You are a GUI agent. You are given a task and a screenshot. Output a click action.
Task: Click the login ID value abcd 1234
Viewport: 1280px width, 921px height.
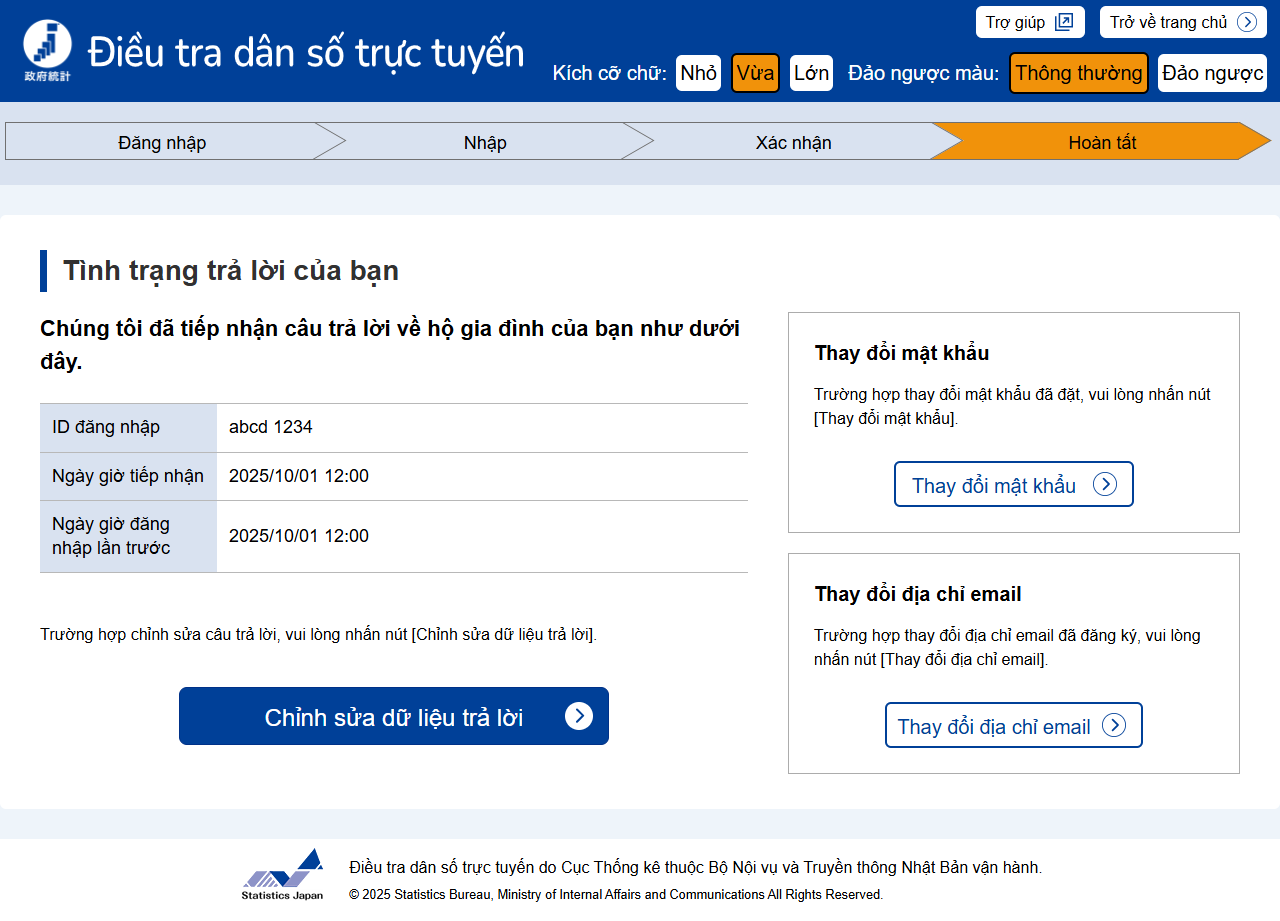271,427
